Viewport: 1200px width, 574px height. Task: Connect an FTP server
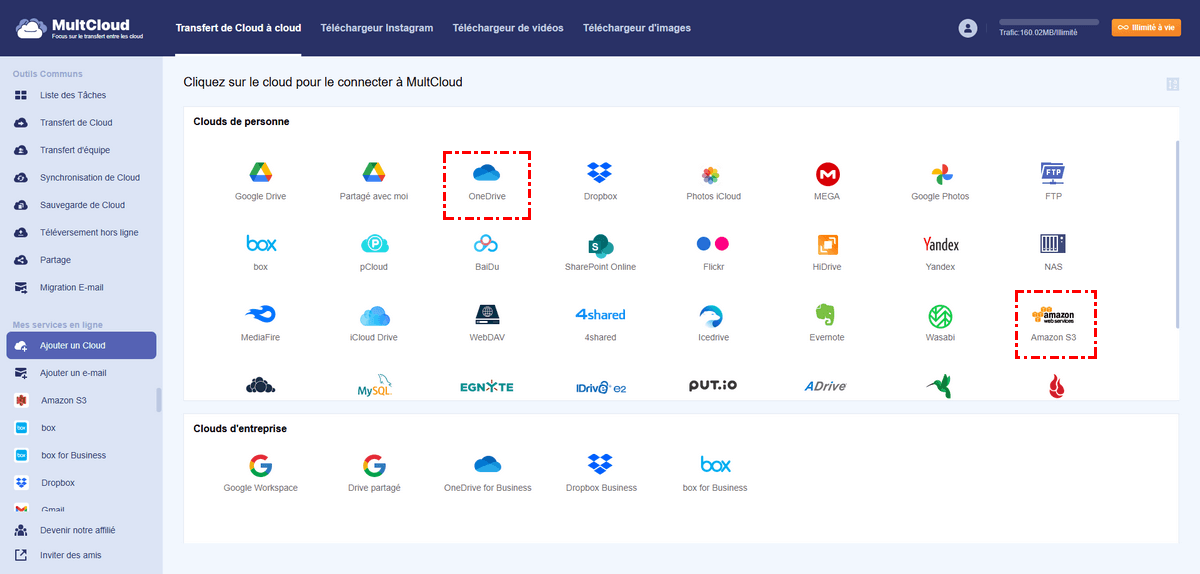click(1053, 182)
